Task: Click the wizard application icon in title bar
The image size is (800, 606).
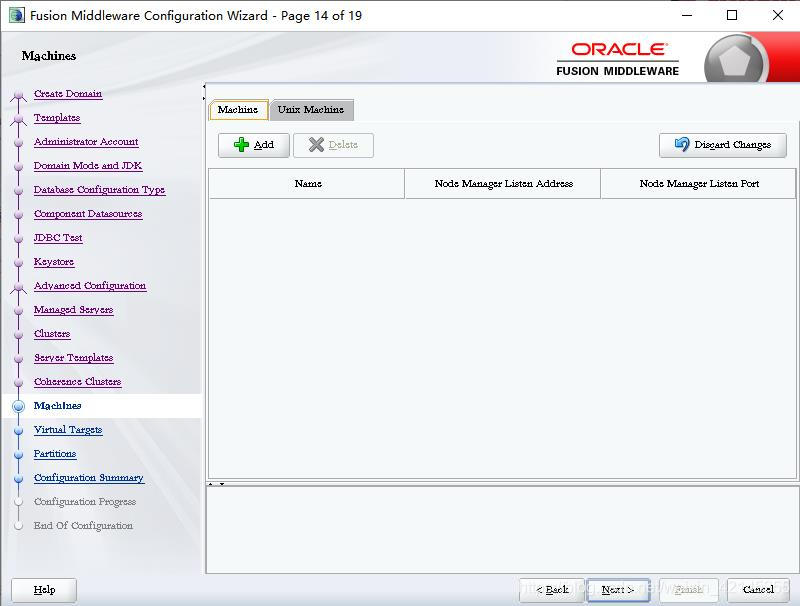Action: 16,15
